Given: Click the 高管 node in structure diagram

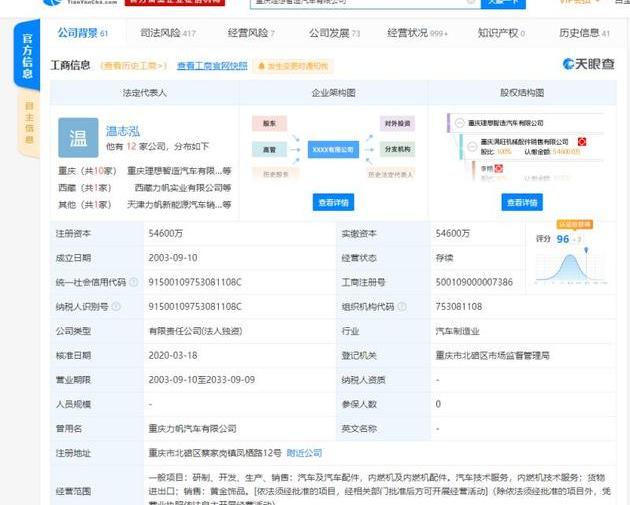Looking at the screenshot, I should [270, 149].
